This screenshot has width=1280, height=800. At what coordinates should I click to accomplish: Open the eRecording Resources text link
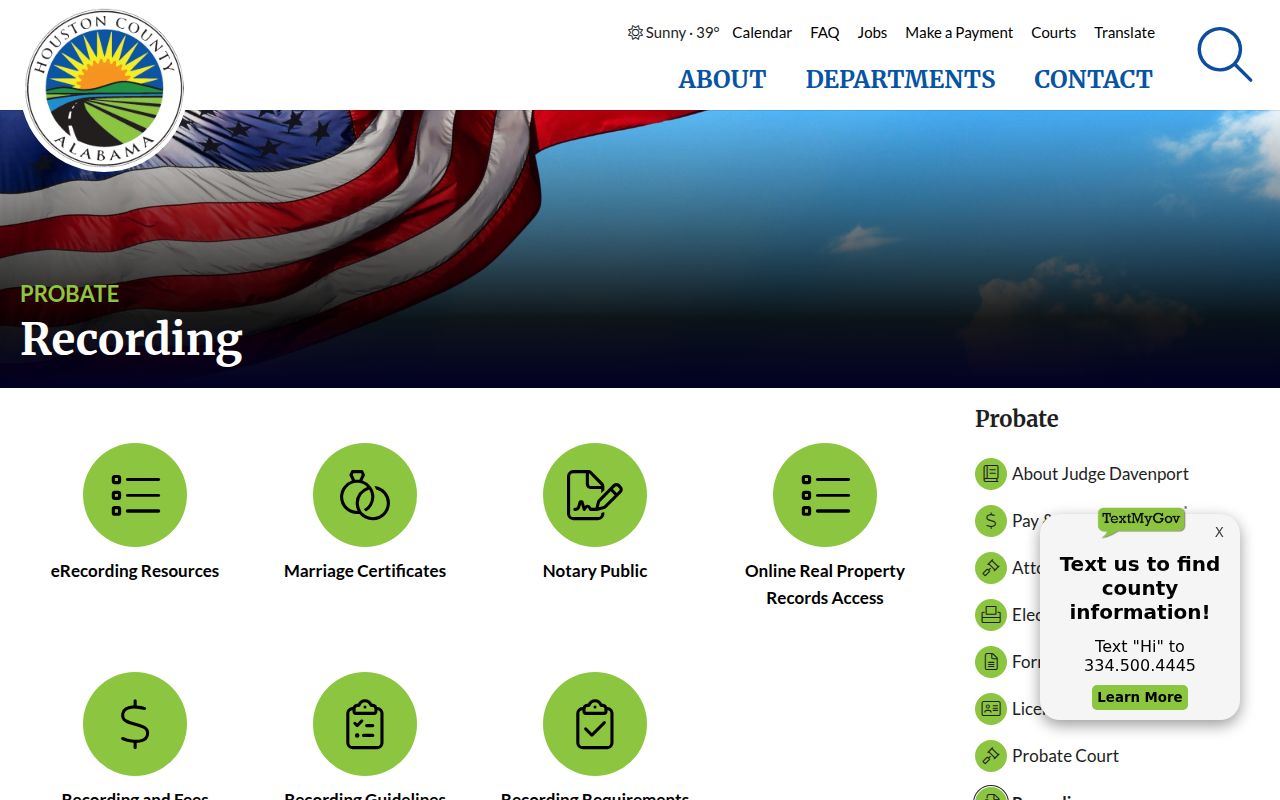pyautogui.click(x=135, y=571)
